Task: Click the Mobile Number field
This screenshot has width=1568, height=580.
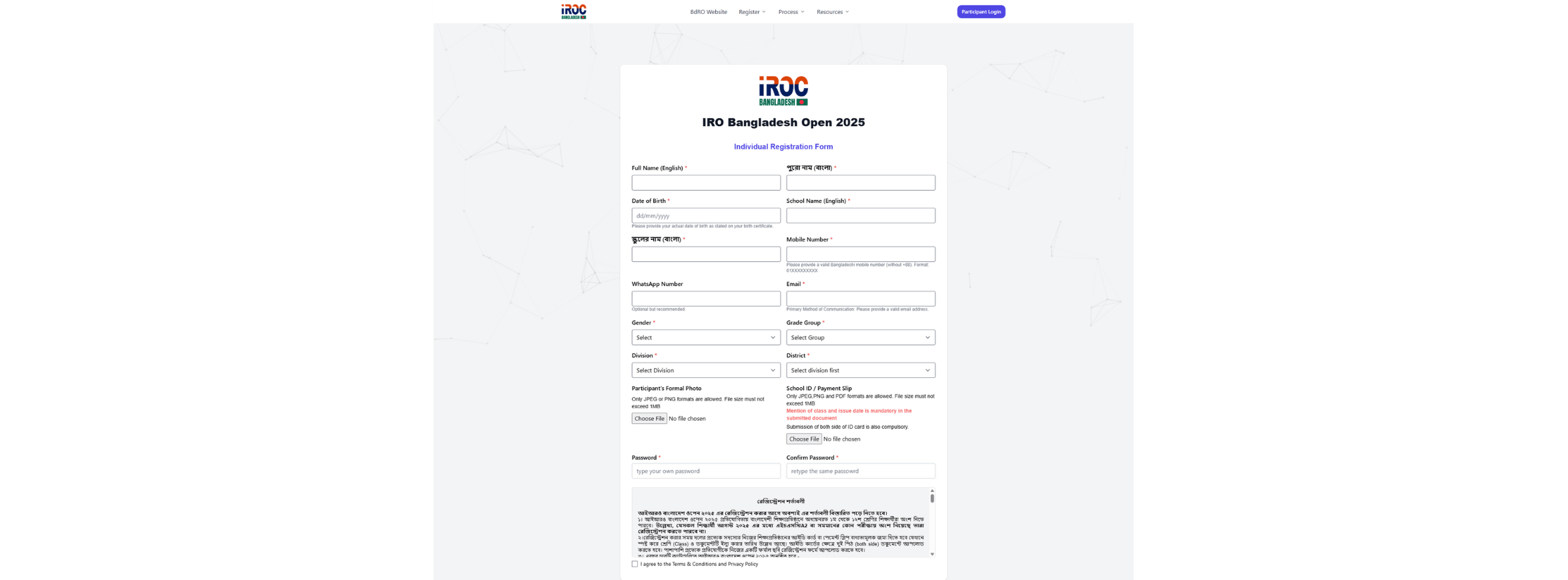Action: [x=861, y=254]
